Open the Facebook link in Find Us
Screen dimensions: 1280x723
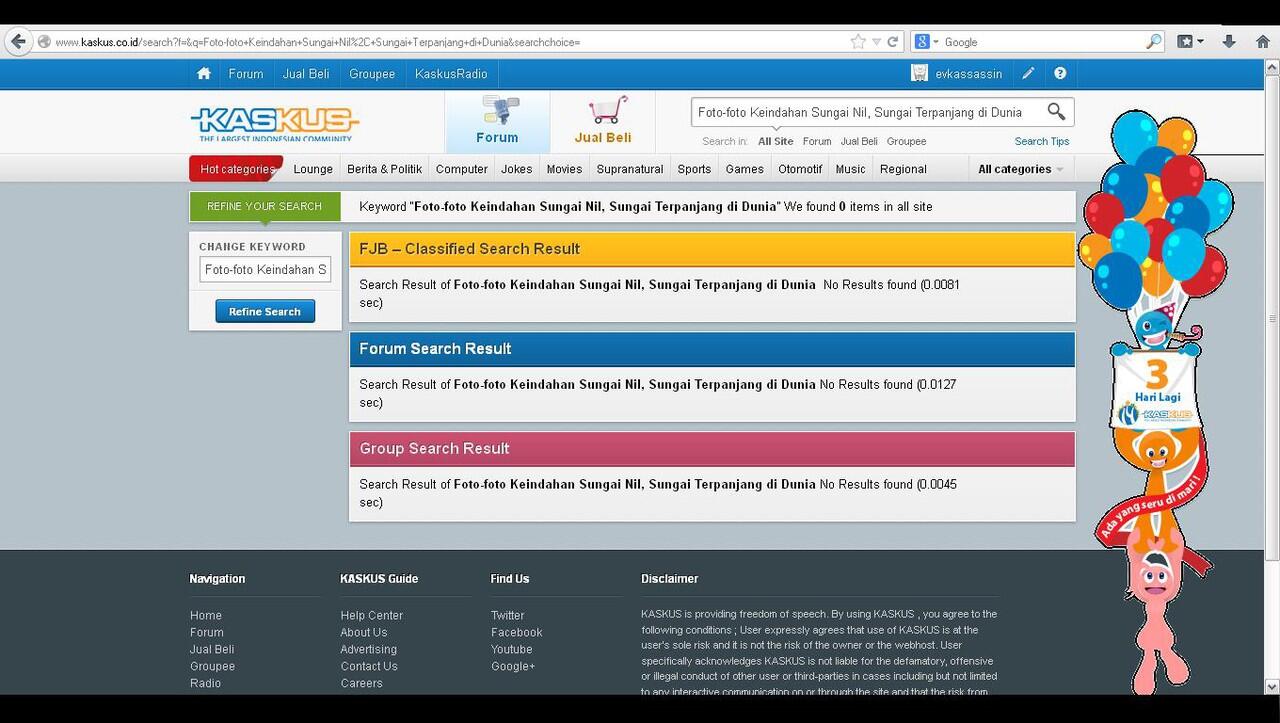[517, 633]
